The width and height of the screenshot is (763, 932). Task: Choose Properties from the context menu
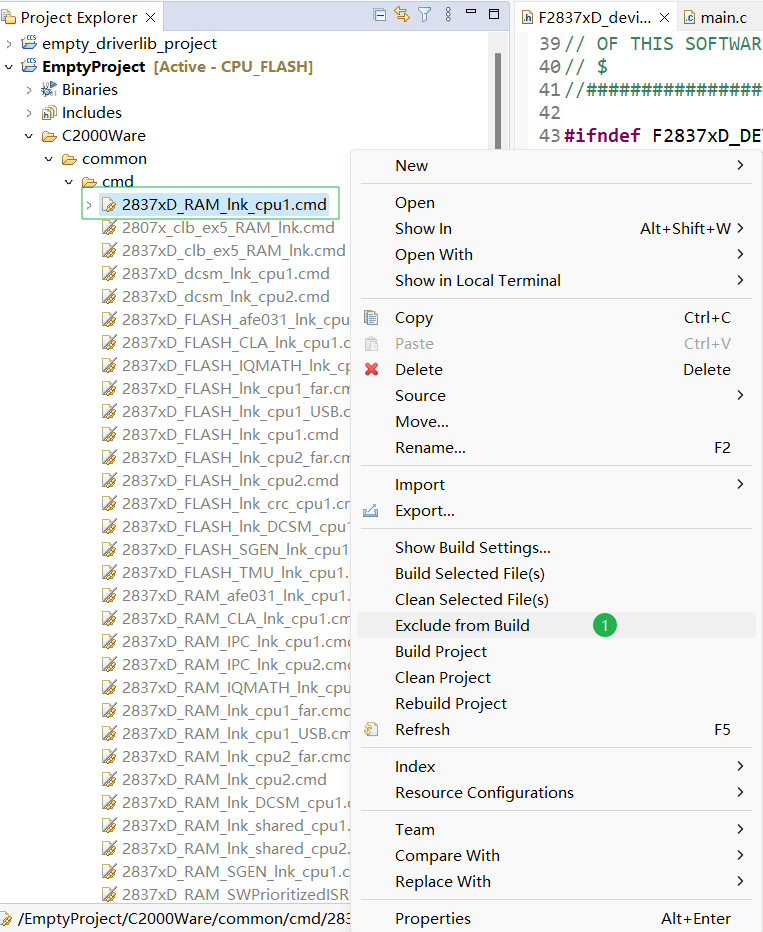click(432, 919)
